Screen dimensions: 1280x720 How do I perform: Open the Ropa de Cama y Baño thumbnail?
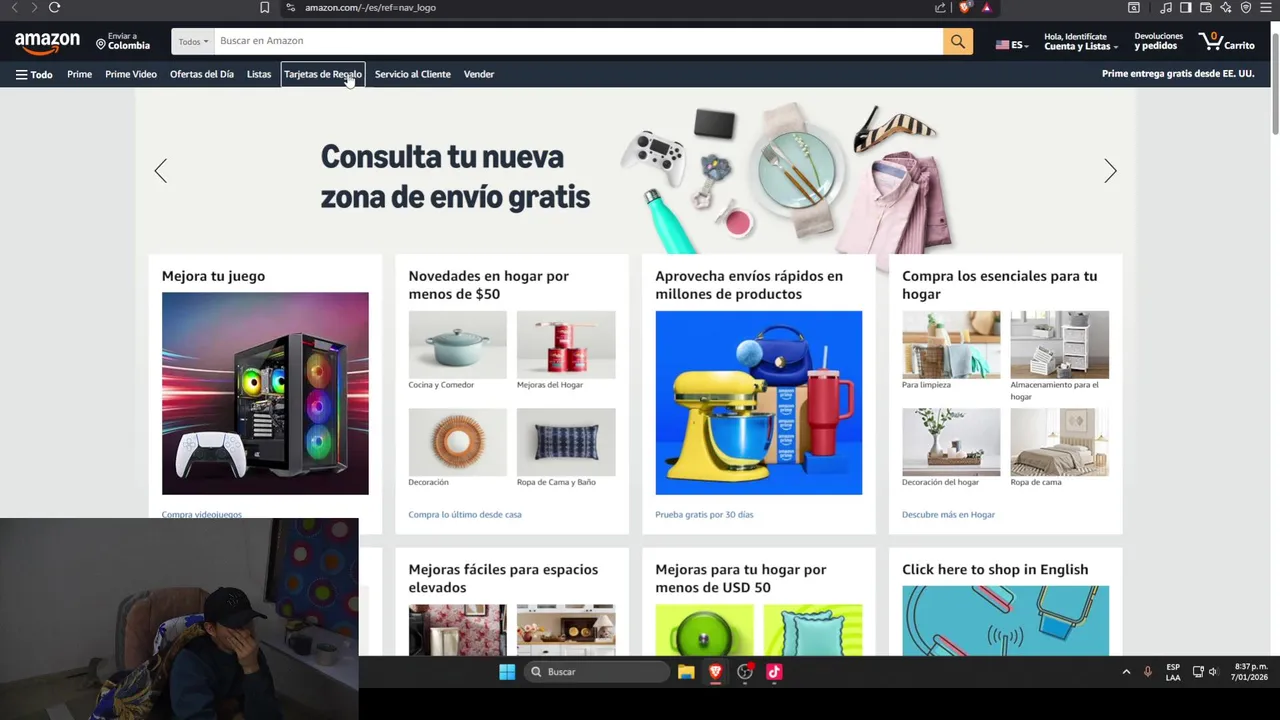coord(566,442)
